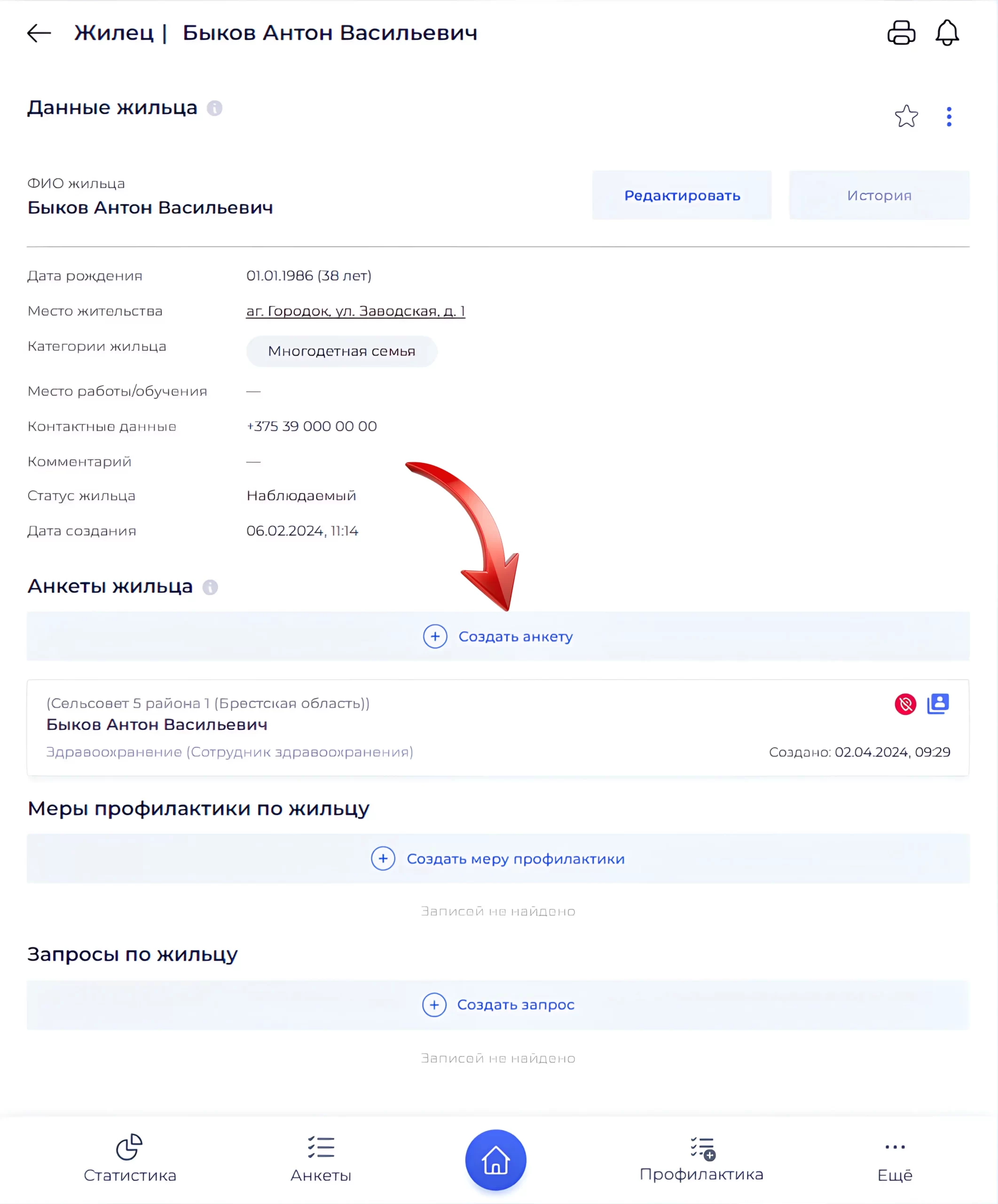Add a prevention measure via Создать меру профилактики
998x1204 pixels.
click(498, 858)
